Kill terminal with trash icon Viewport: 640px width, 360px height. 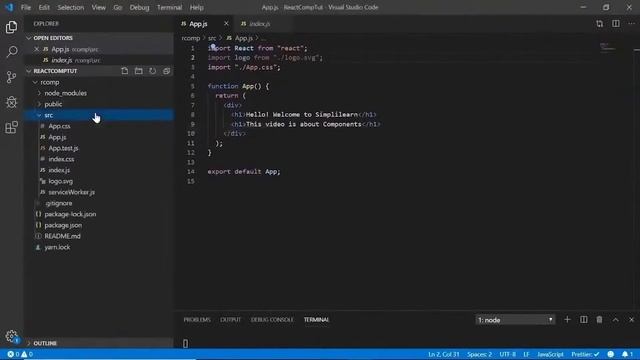(599, 320)
